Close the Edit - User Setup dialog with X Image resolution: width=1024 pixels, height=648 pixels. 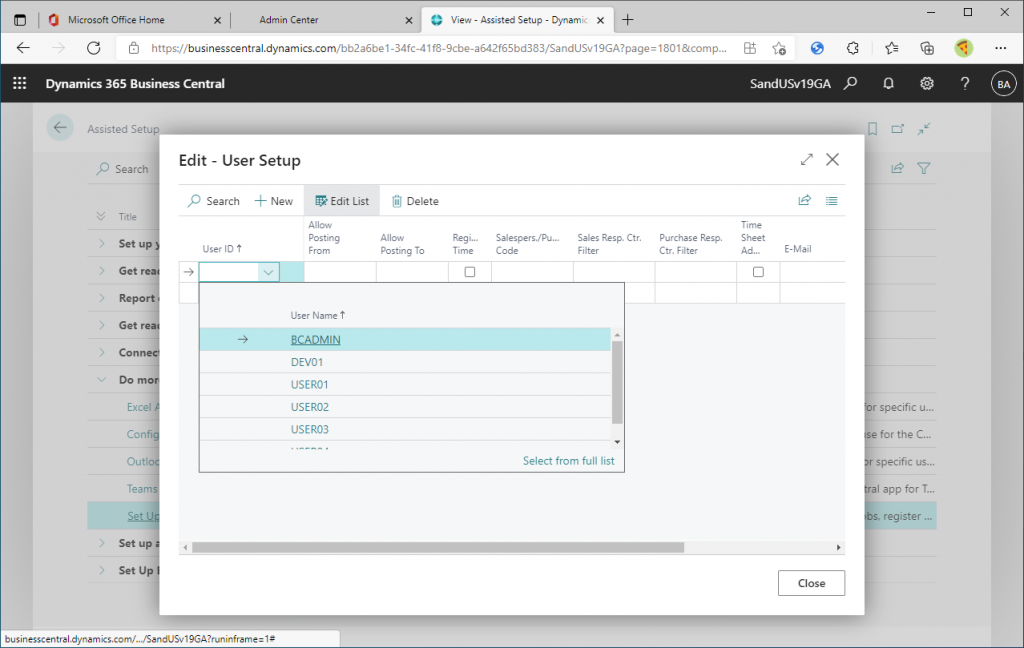[832, 159]
